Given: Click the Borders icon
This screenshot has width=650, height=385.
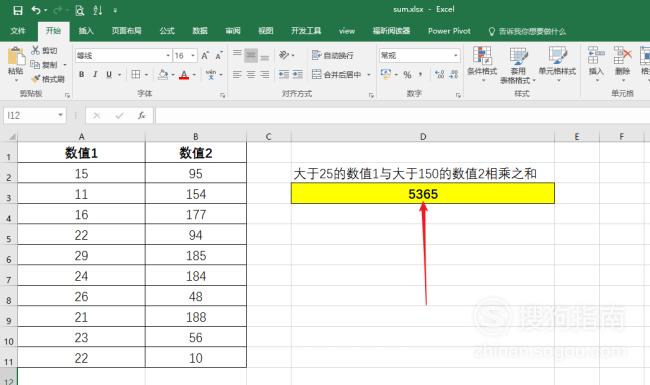Looking at the screenshot, I should (x=136, y=75).
